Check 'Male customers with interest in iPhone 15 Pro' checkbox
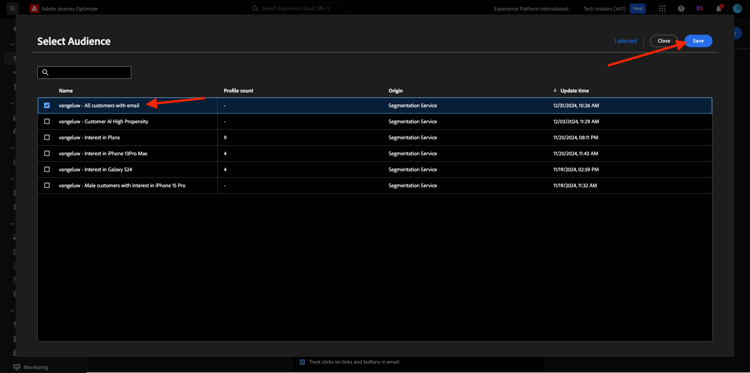 tap(47, 185)
